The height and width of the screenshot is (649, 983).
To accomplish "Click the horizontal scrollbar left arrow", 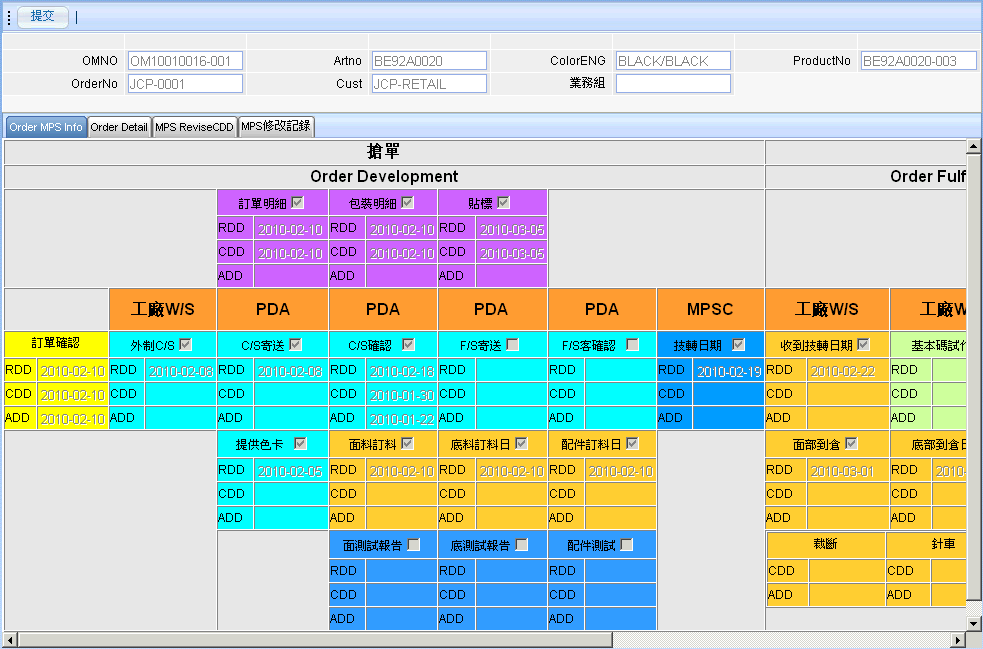I will [x=11, y=640].
